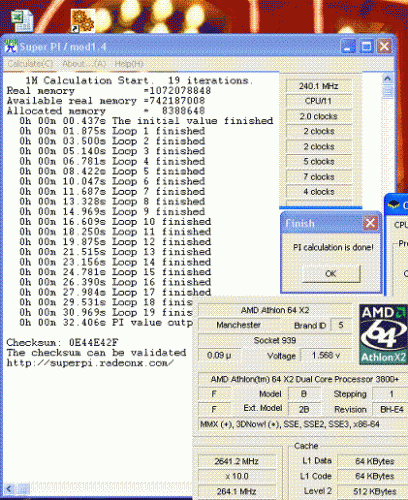The height and width of the screenshot is (500, 408).
Task: Click the Level 2 512 KBytes value
Action: (373, 491)
